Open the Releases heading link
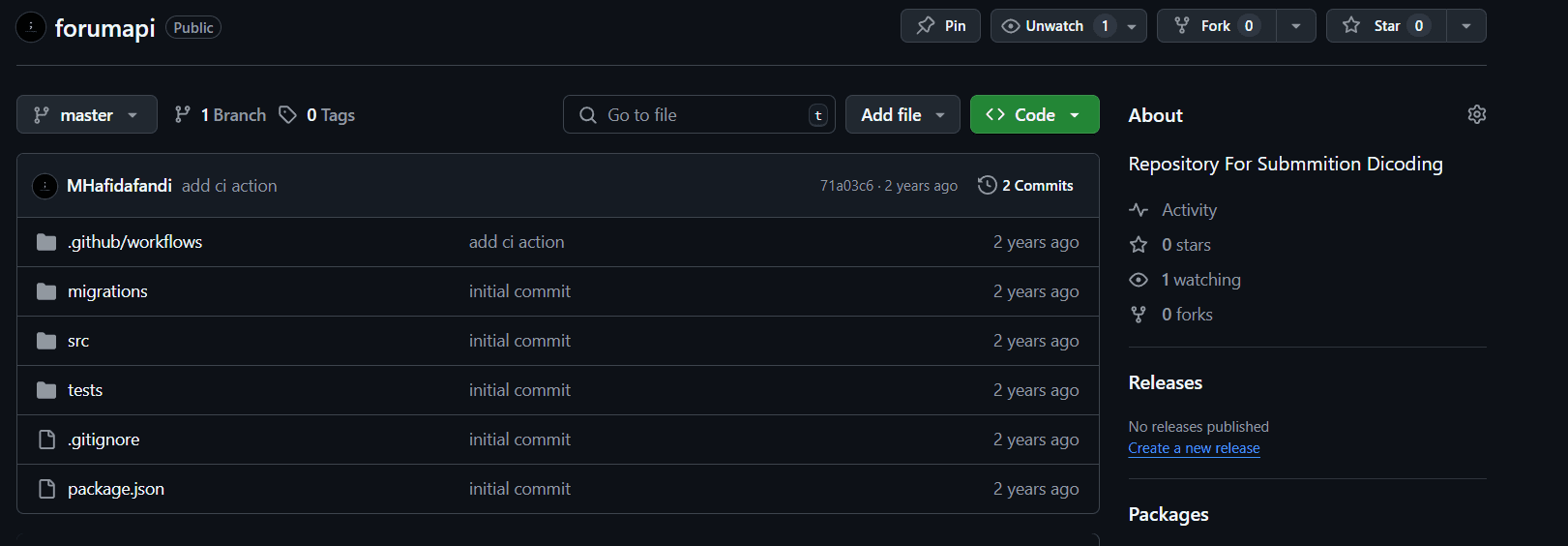This screenshot has height=546, width=1568. [1166, 382]
